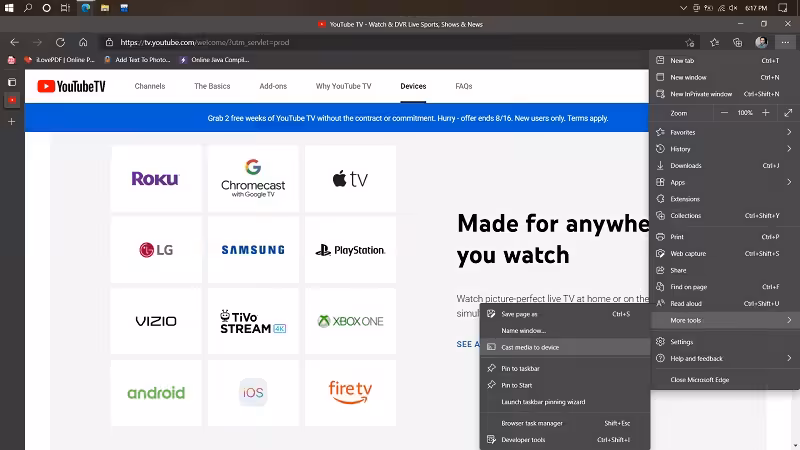
Task: Open File Explorer from the taskbar
Action: (x=105, y=8)
